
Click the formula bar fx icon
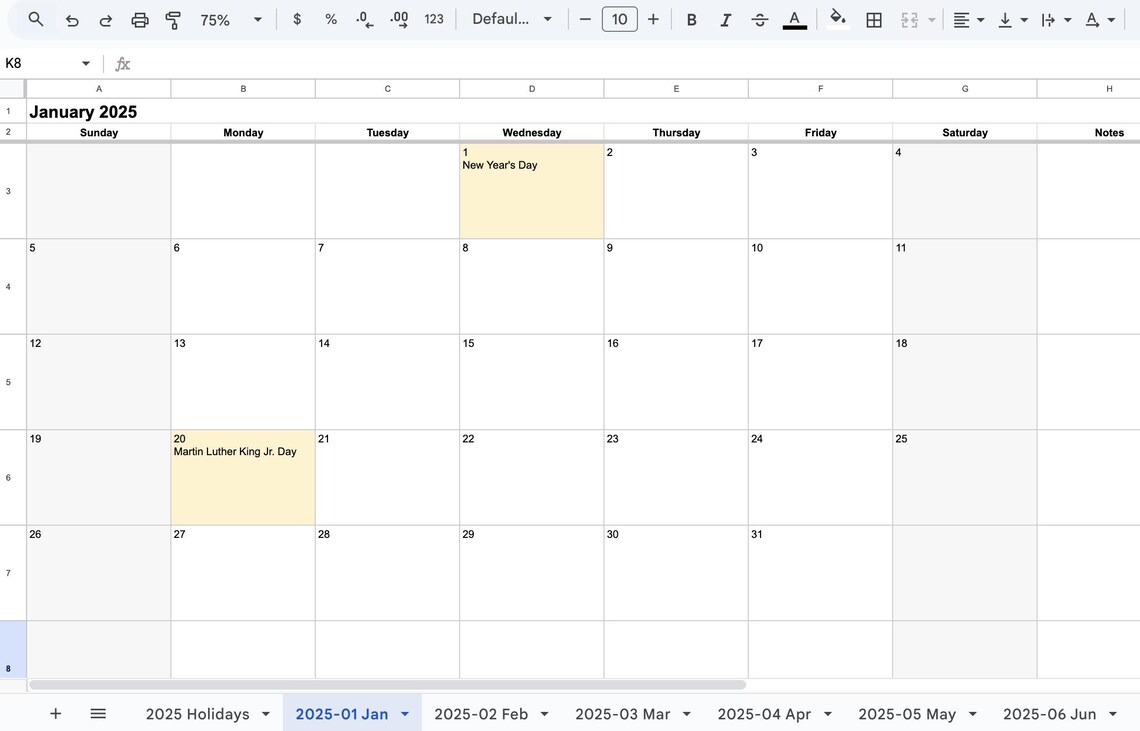(122, 64)
